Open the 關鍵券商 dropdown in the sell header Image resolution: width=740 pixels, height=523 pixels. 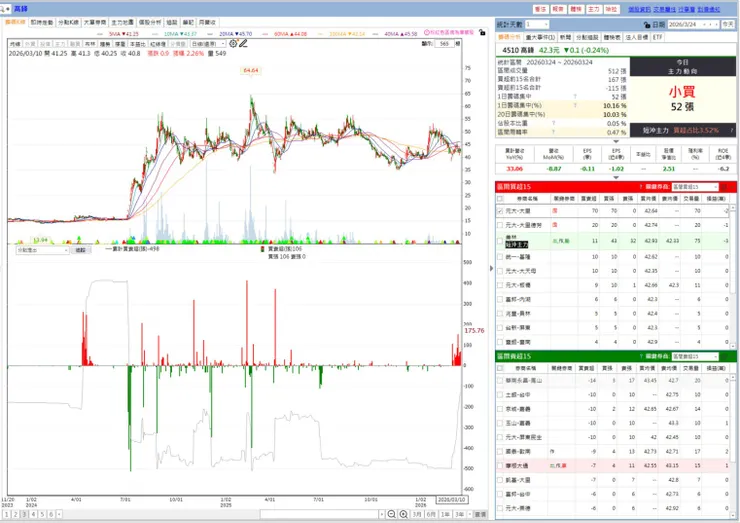(x=715, y=356)
